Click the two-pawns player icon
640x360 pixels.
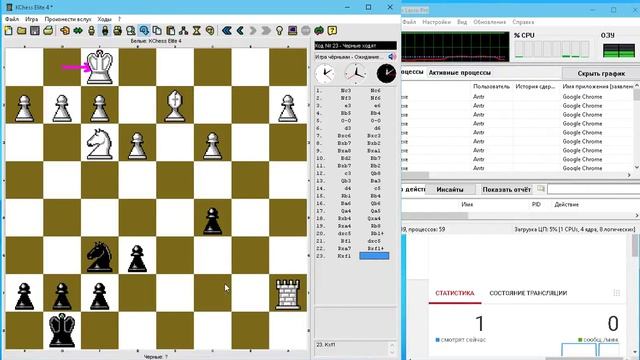click(x=118, y=31)
